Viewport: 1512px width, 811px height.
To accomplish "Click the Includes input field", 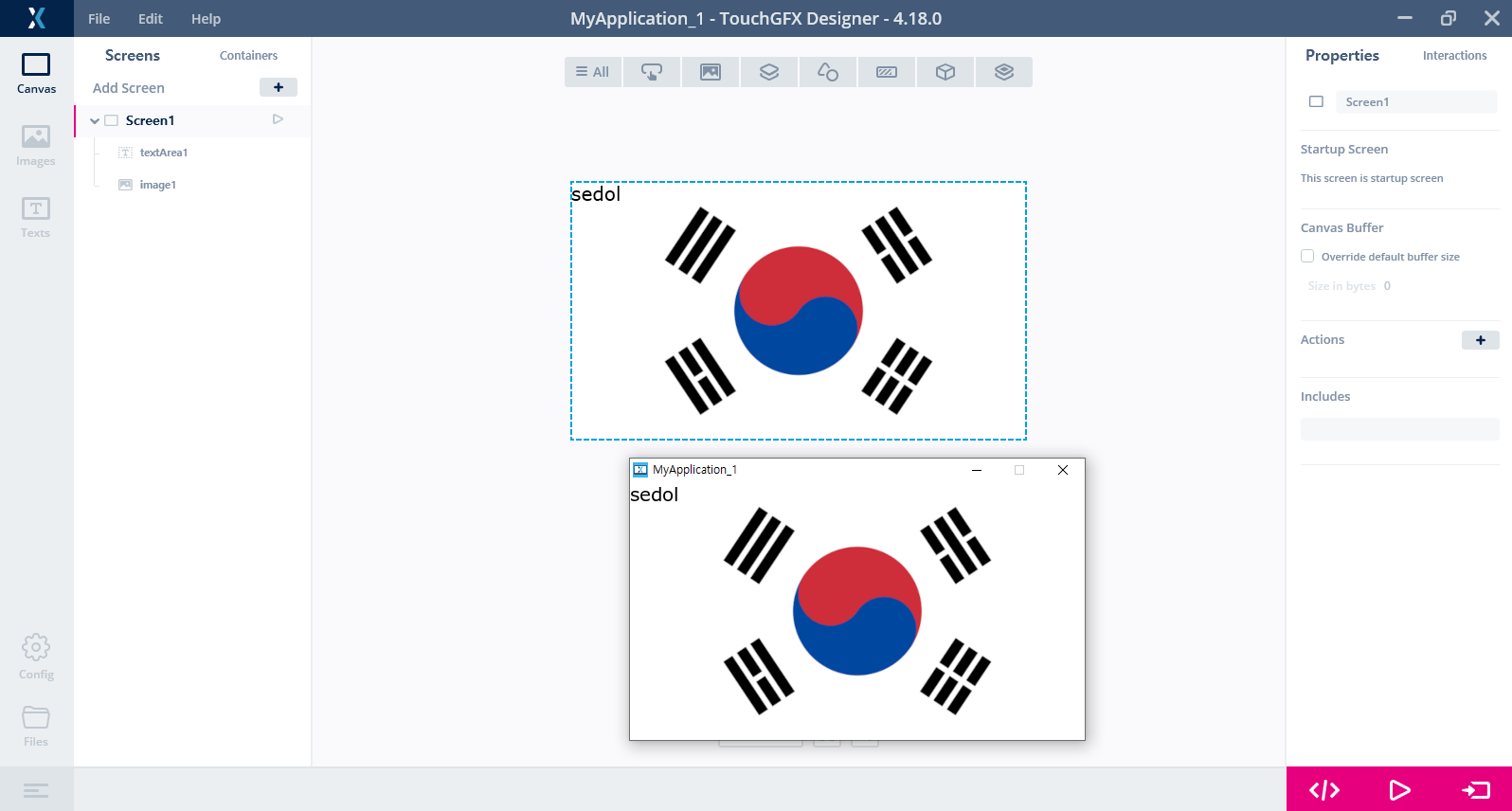I will click(x=1399, y=429).
